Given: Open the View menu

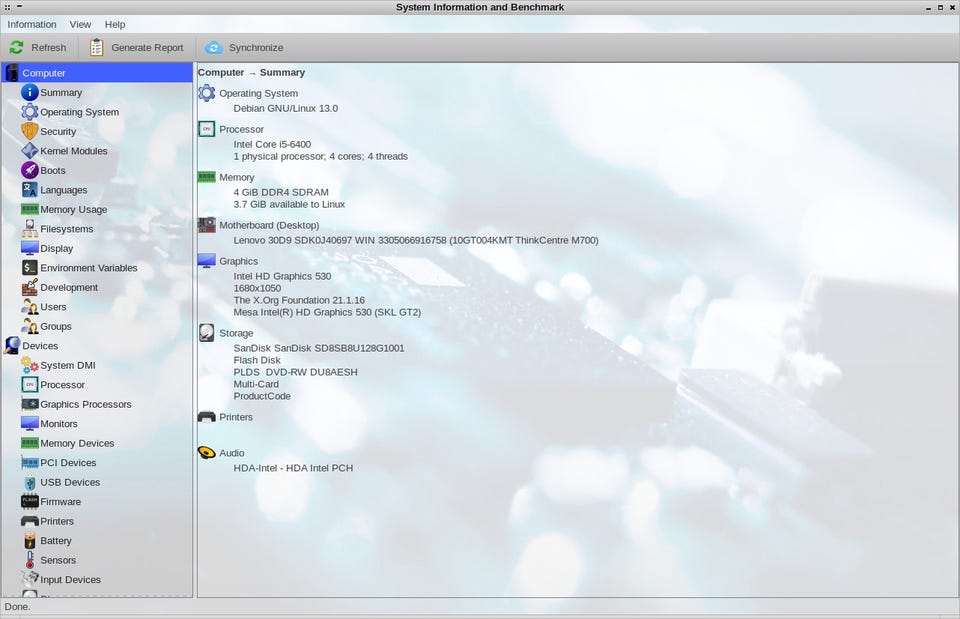Looking at the screenshot, I should pos(80,24).
